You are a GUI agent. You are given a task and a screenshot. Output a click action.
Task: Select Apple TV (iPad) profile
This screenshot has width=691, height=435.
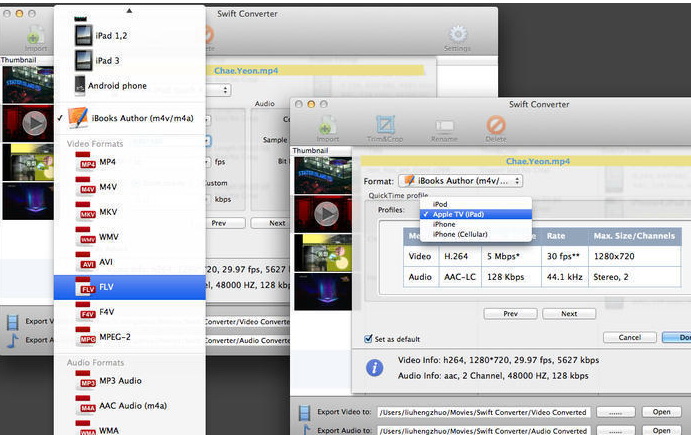[476, 214]
